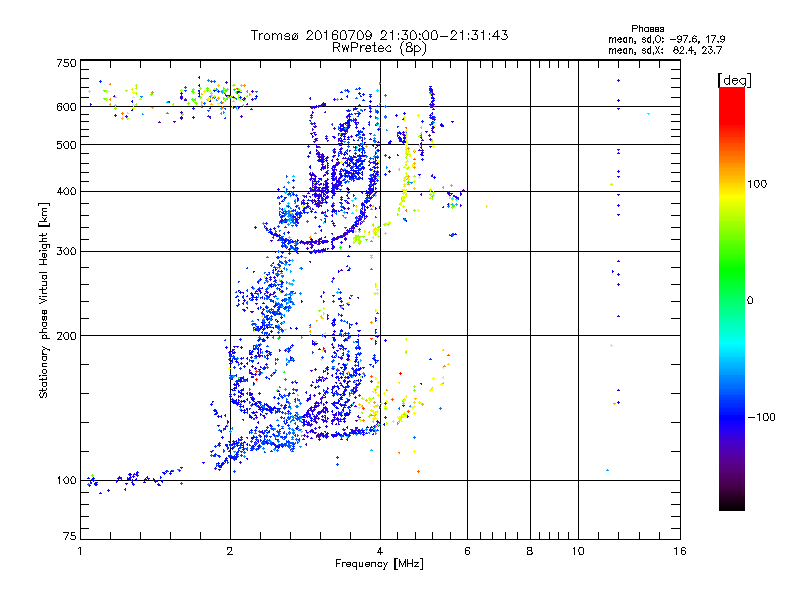Click the "[deg]" colorbar unit label
Image resolution: width=800 pixels, height=600 pixels.
[x=734, y=80]
